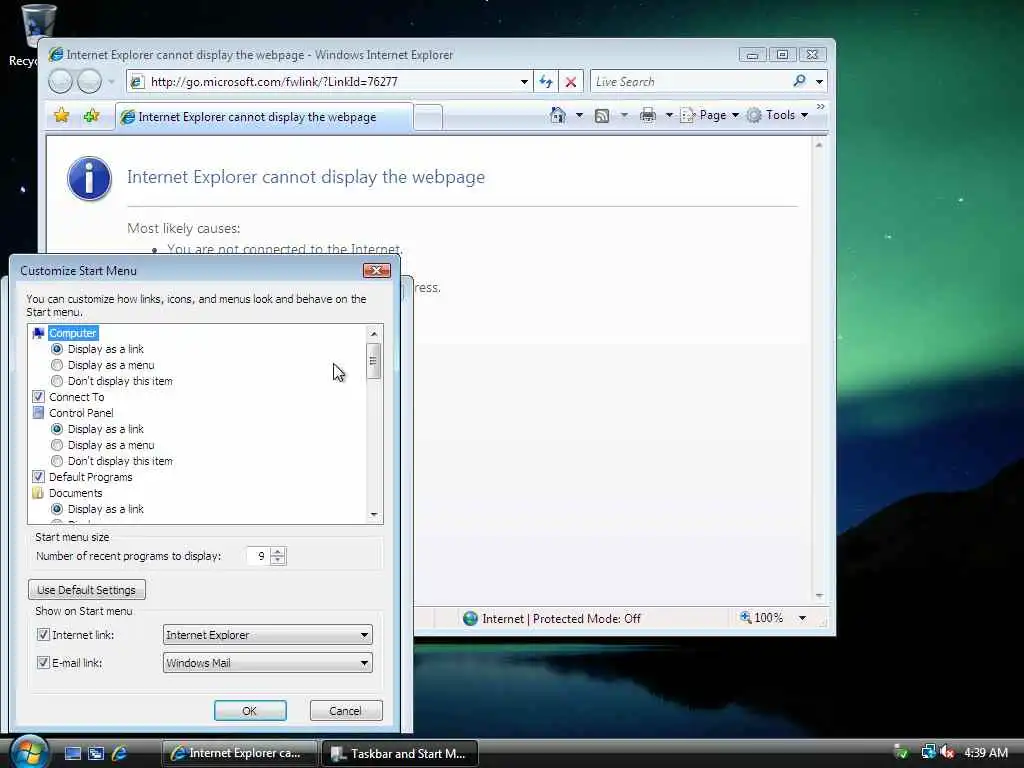The width and height of the screenshot is (1024, 768).
Task: Decrease number of recent programs
Action: (279, 560)
